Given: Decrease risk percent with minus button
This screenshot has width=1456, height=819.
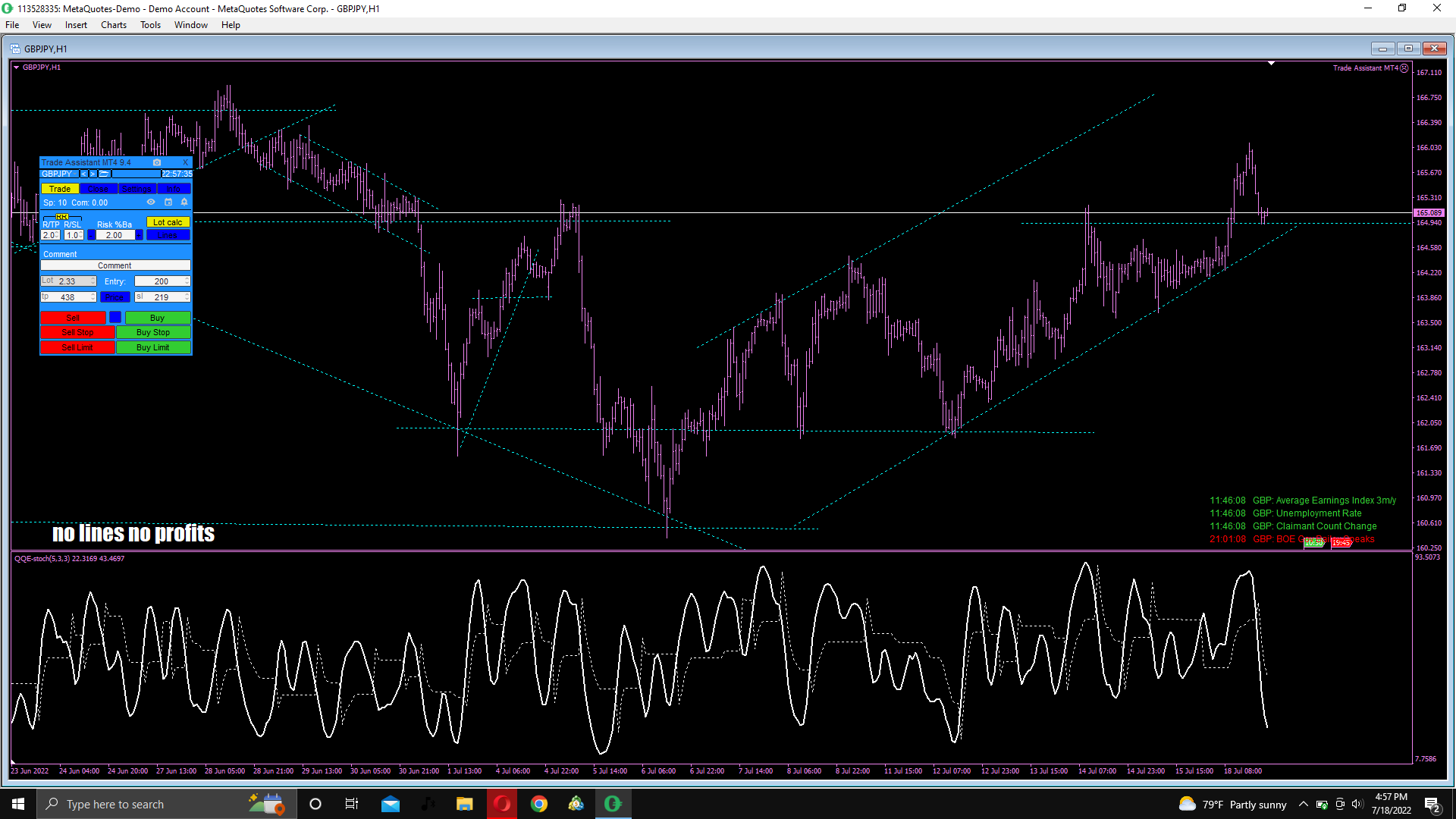Looking at the screenshot, I should point(91,235).
